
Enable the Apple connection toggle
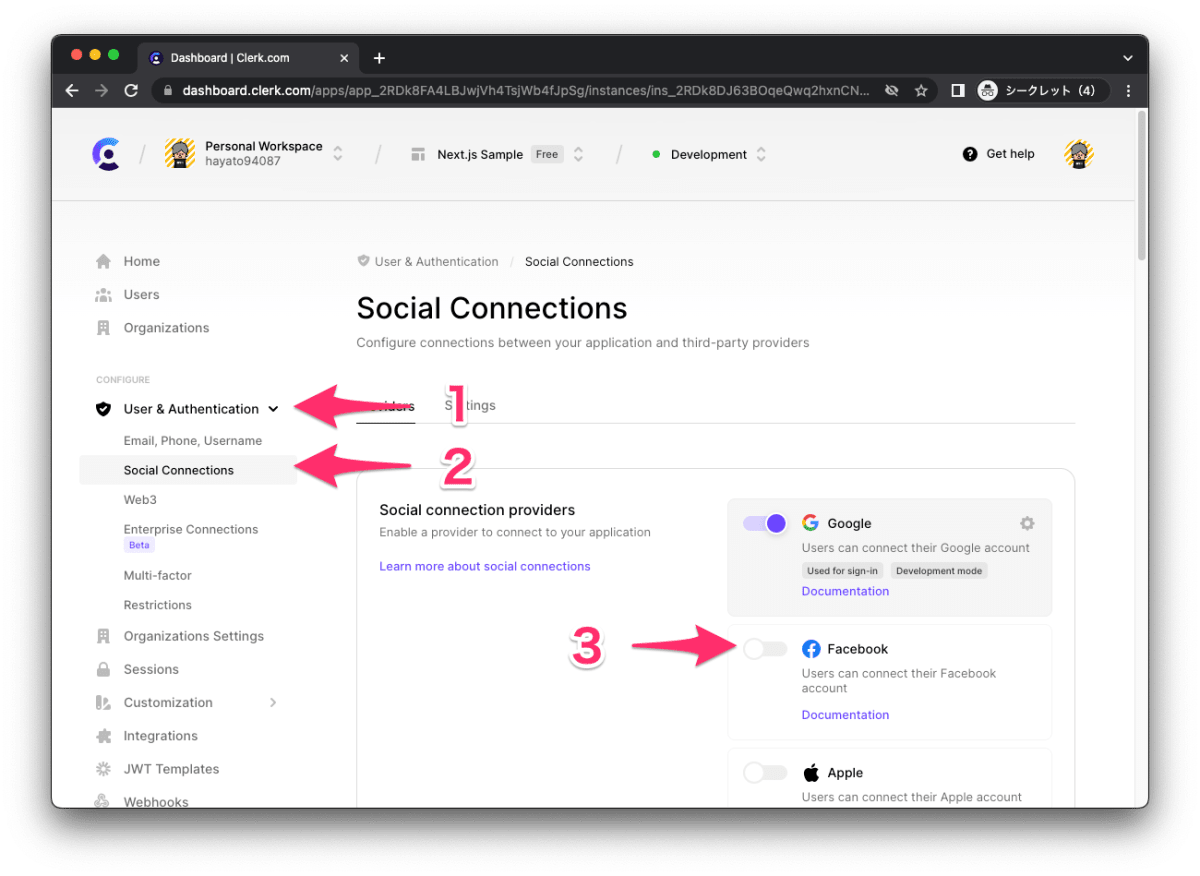click(x=765, y=773)
